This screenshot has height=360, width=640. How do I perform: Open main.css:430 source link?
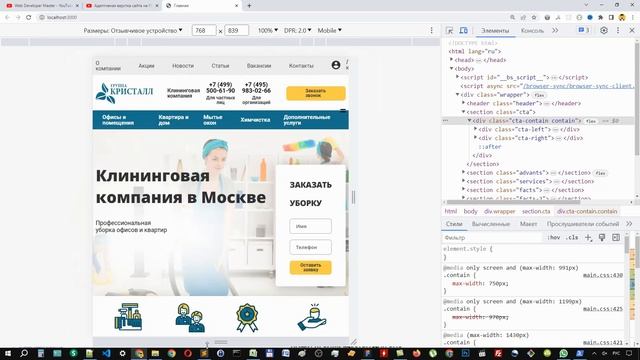tap(603, 275)
